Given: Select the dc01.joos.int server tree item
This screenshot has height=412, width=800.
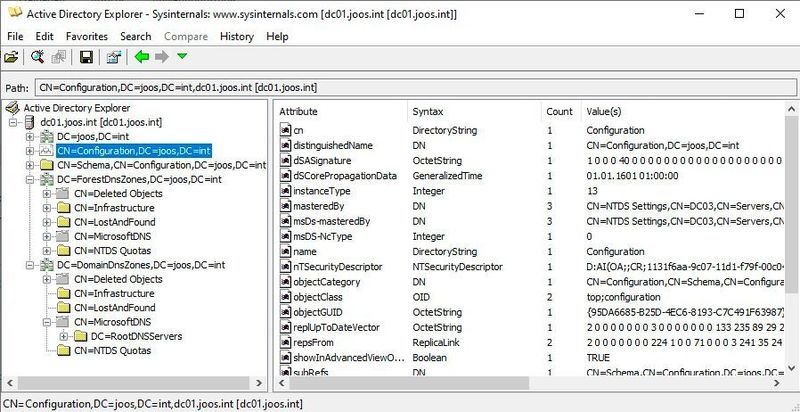Looking at the screenshot, I should point(101,122).
